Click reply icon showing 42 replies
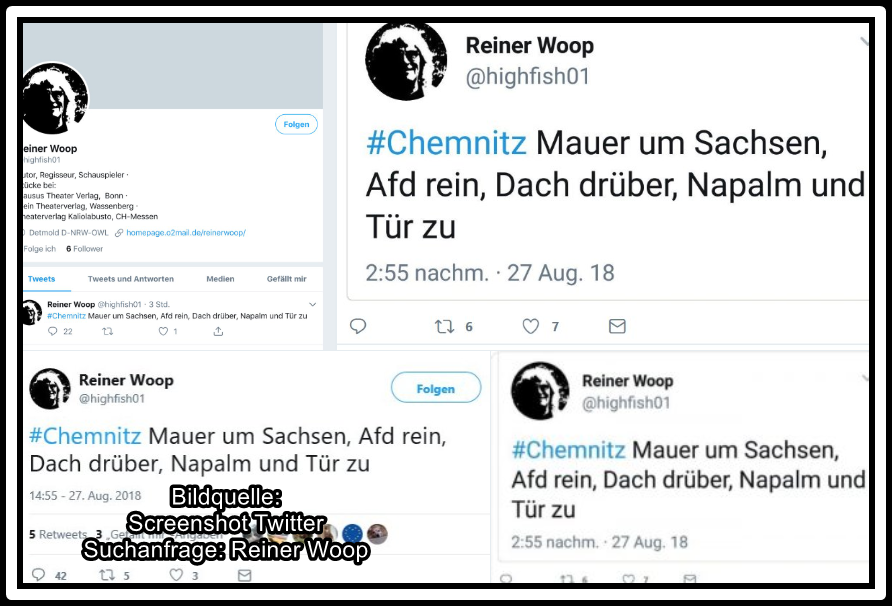 [38, 575]
